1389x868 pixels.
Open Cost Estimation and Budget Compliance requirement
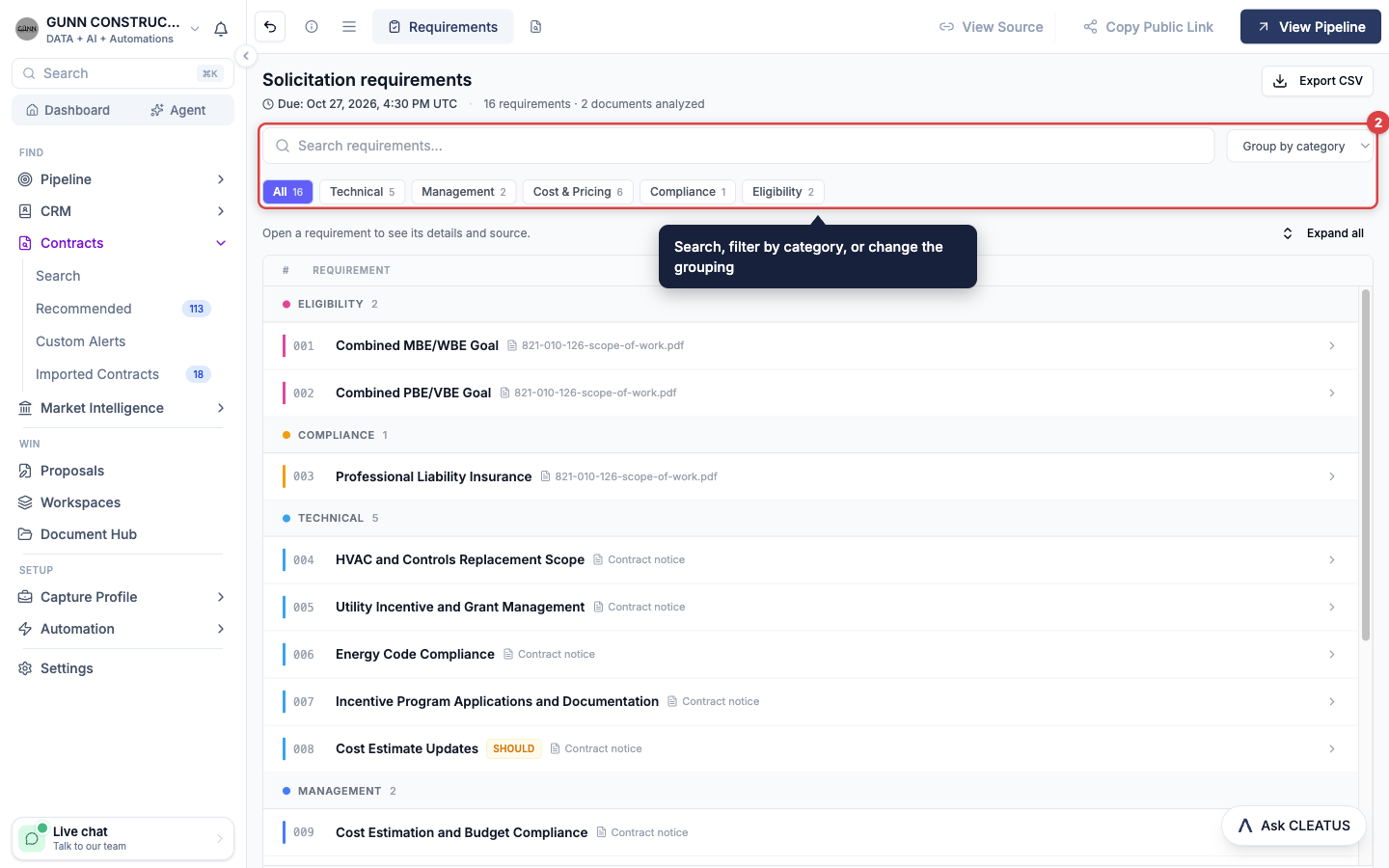click(x=810, y=832)
